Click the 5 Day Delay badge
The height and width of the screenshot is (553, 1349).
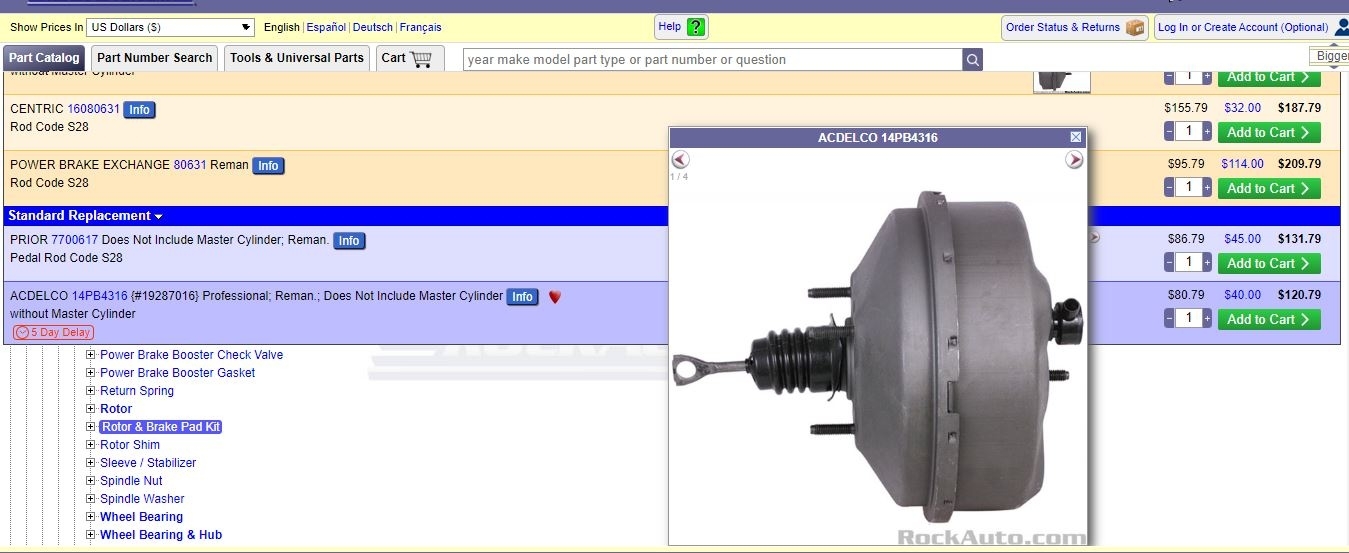(x=53, y=333)
